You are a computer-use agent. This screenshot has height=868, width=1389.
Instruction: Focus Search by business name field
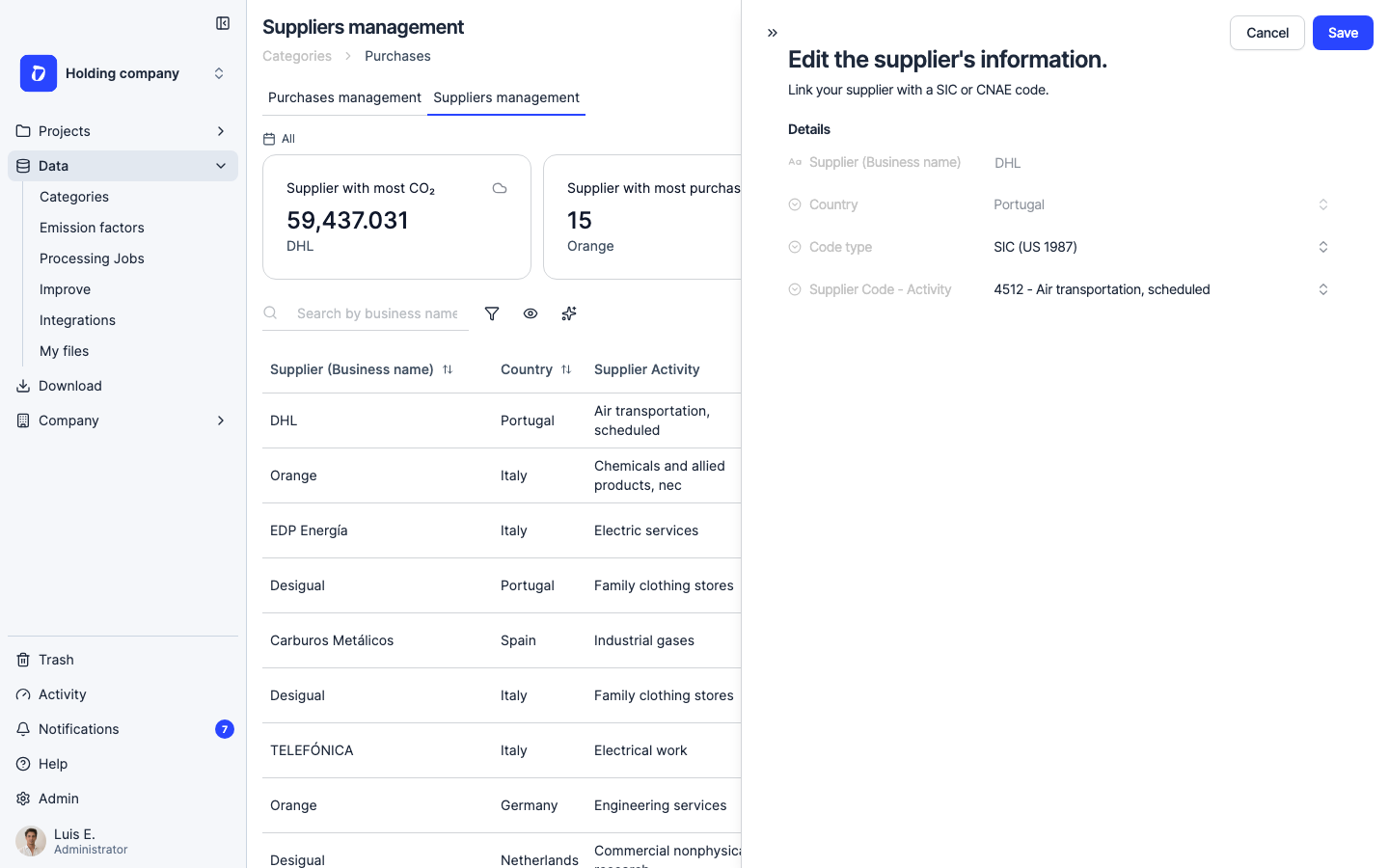pyautogui.click(x=377, y=313)
